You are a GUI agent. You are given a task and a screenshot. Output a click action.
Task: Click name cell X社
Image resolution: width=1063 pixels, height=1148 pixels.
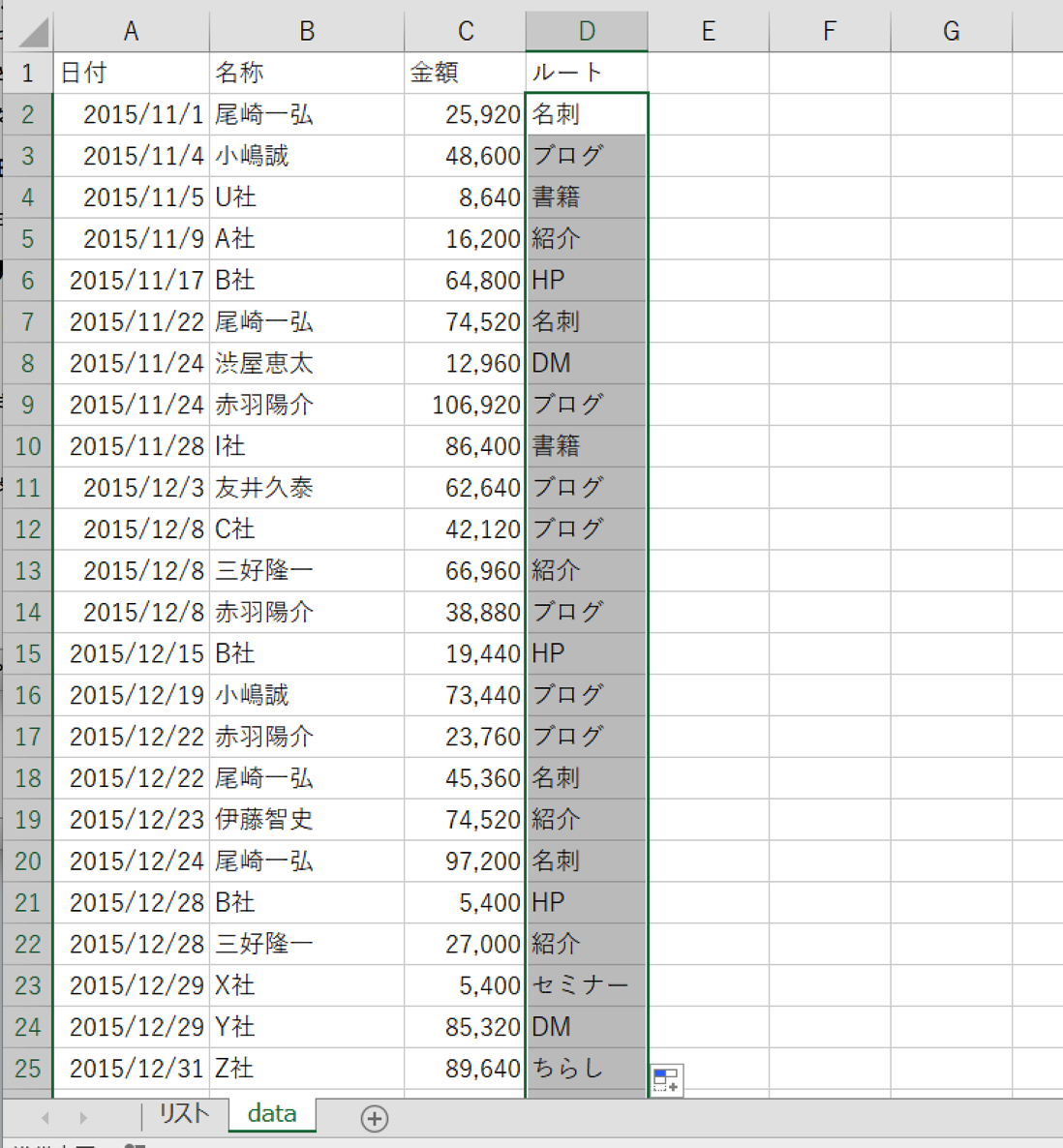click(x=307, y=986)
